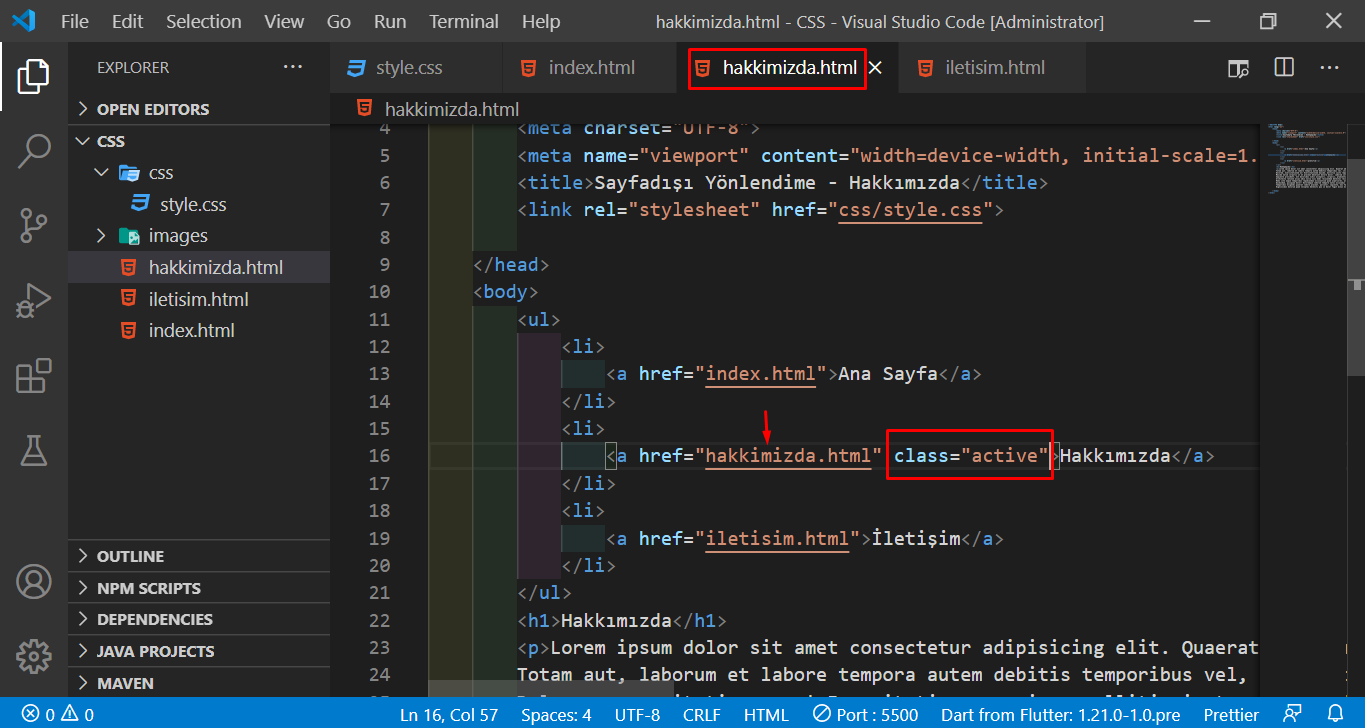Click the Split Editor Right icon
Image resolution: width=1365 pixels, height=728 pixels.
click(1284, 68)
